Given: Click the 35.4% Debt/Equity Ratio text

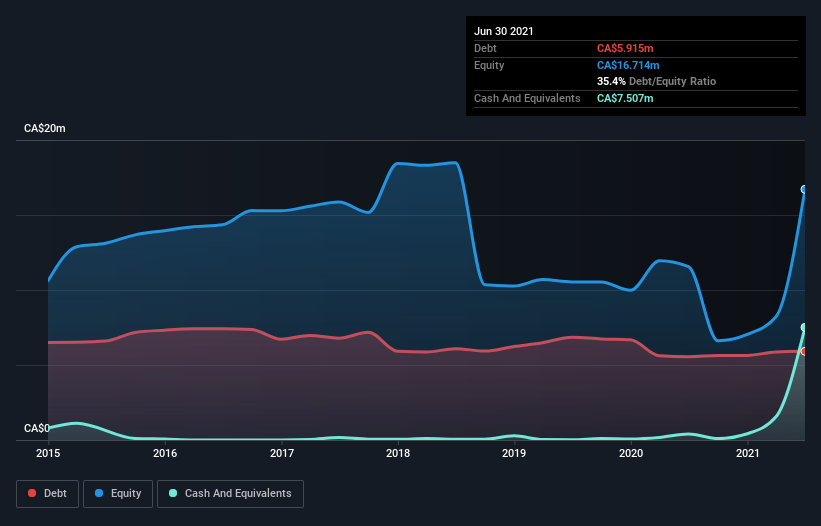Looking at the screenshot, I should pyautogui.click(x=657, y=81).
